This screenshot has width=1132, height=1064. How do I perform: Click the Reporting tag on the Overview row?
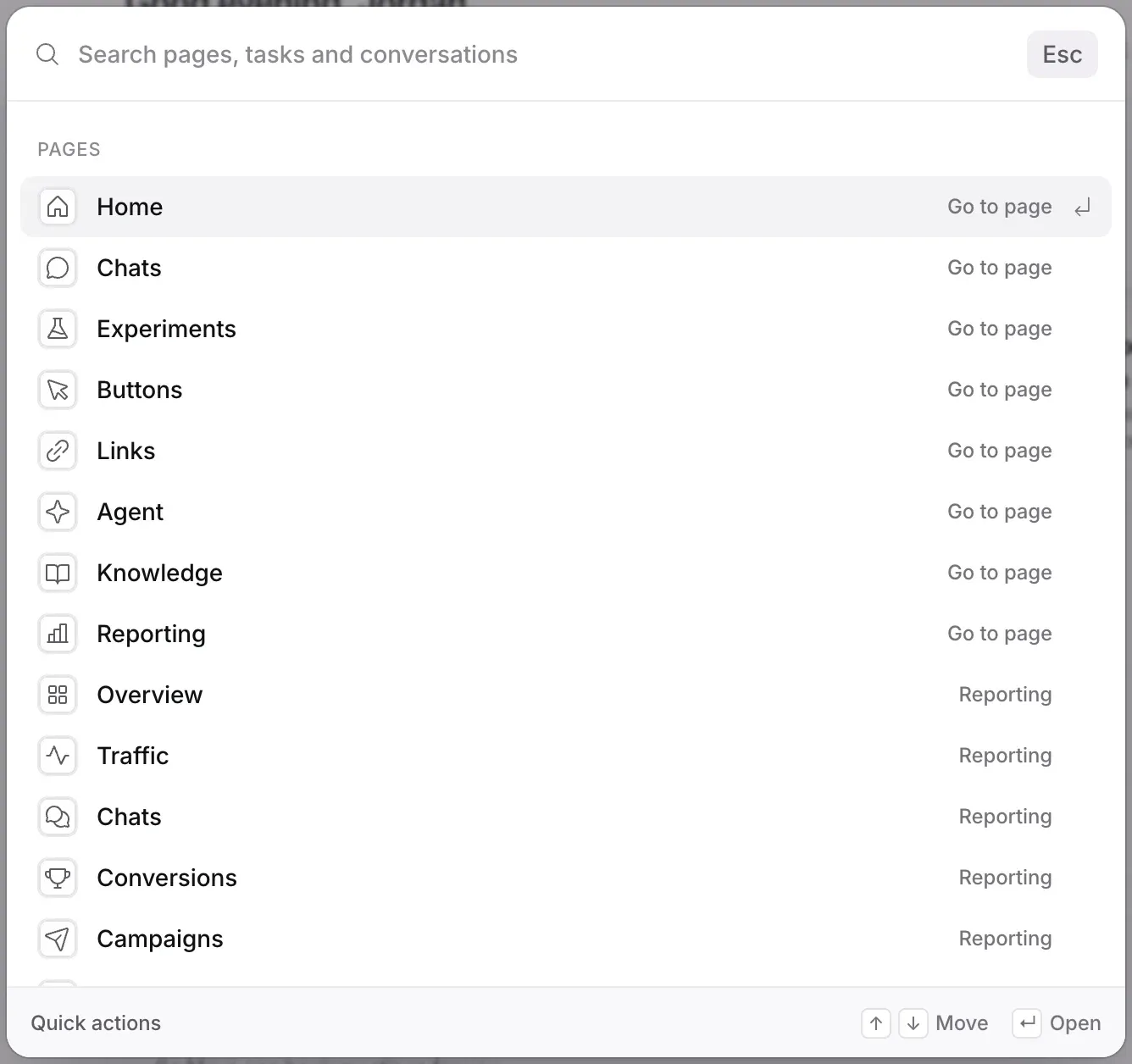click(1005, 695)
